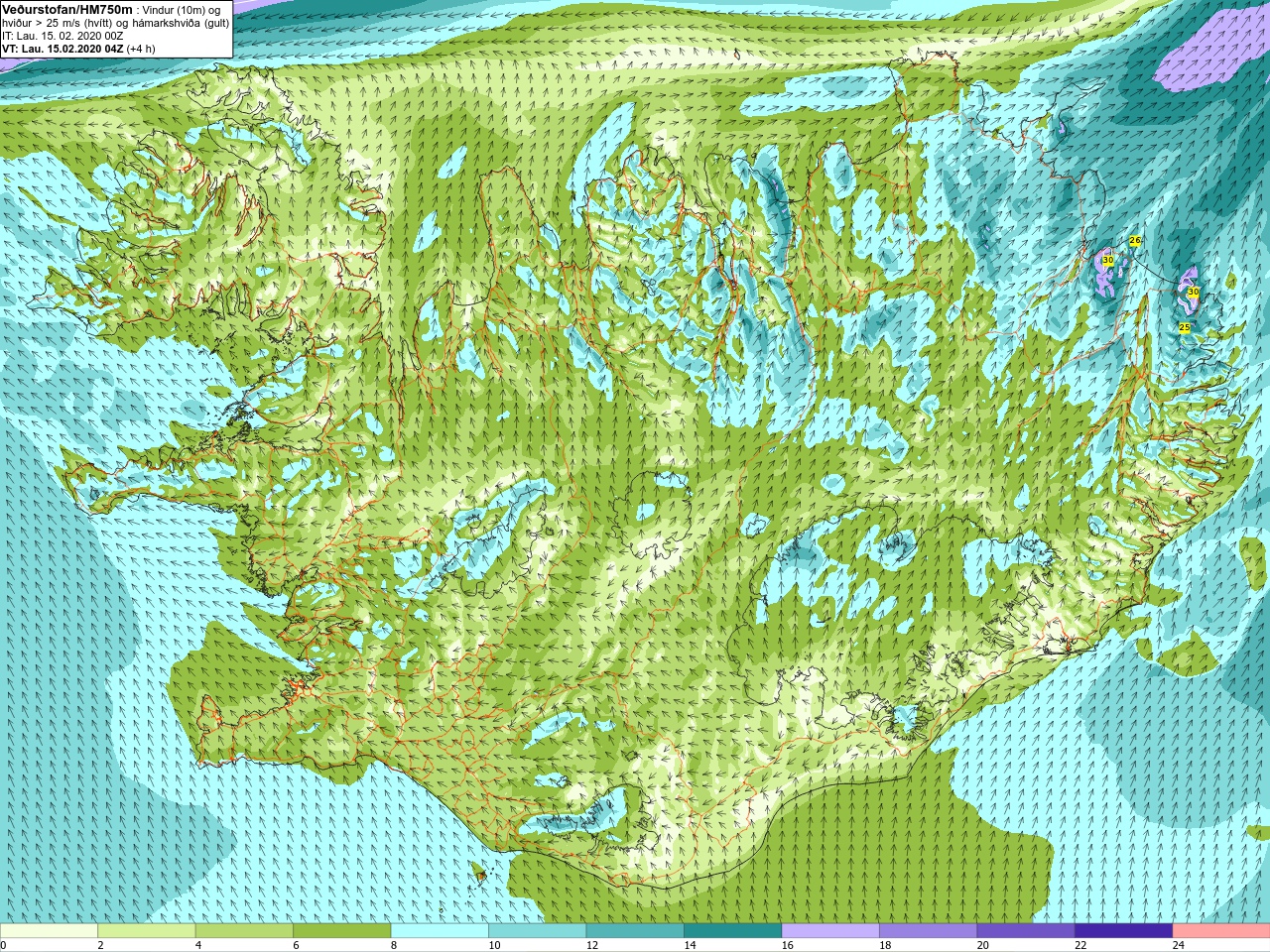
Task: Click the legend scale number 20
Action: tap(982, 945)
